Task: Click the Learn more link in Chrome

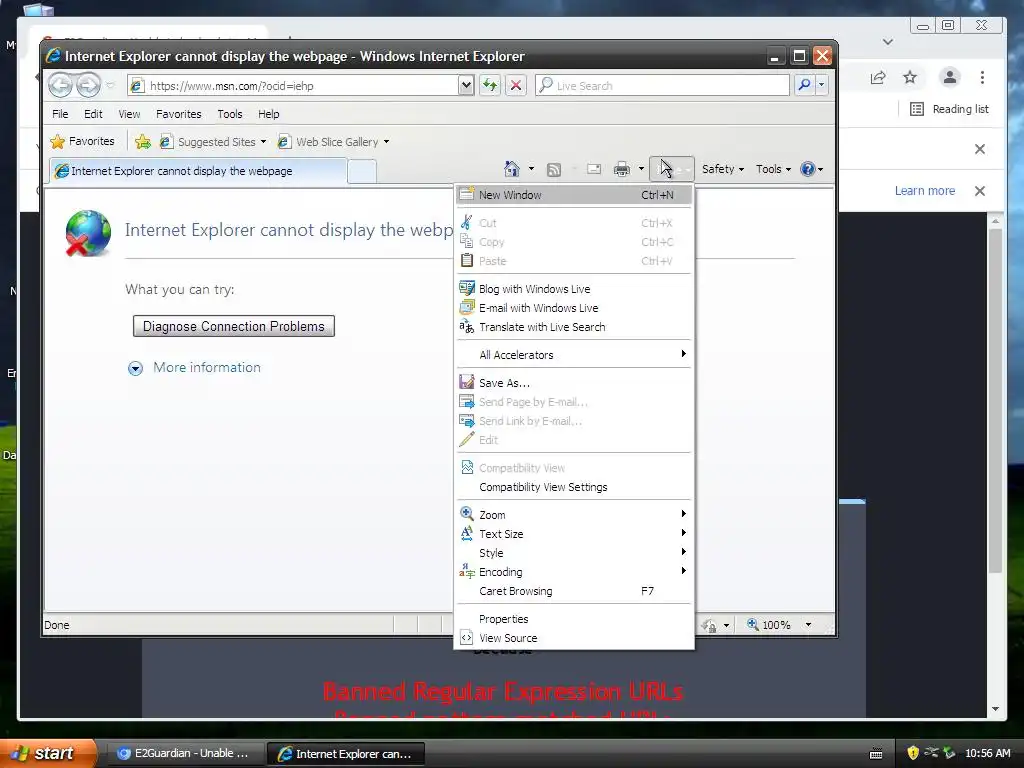Action: tap(924, 191)
